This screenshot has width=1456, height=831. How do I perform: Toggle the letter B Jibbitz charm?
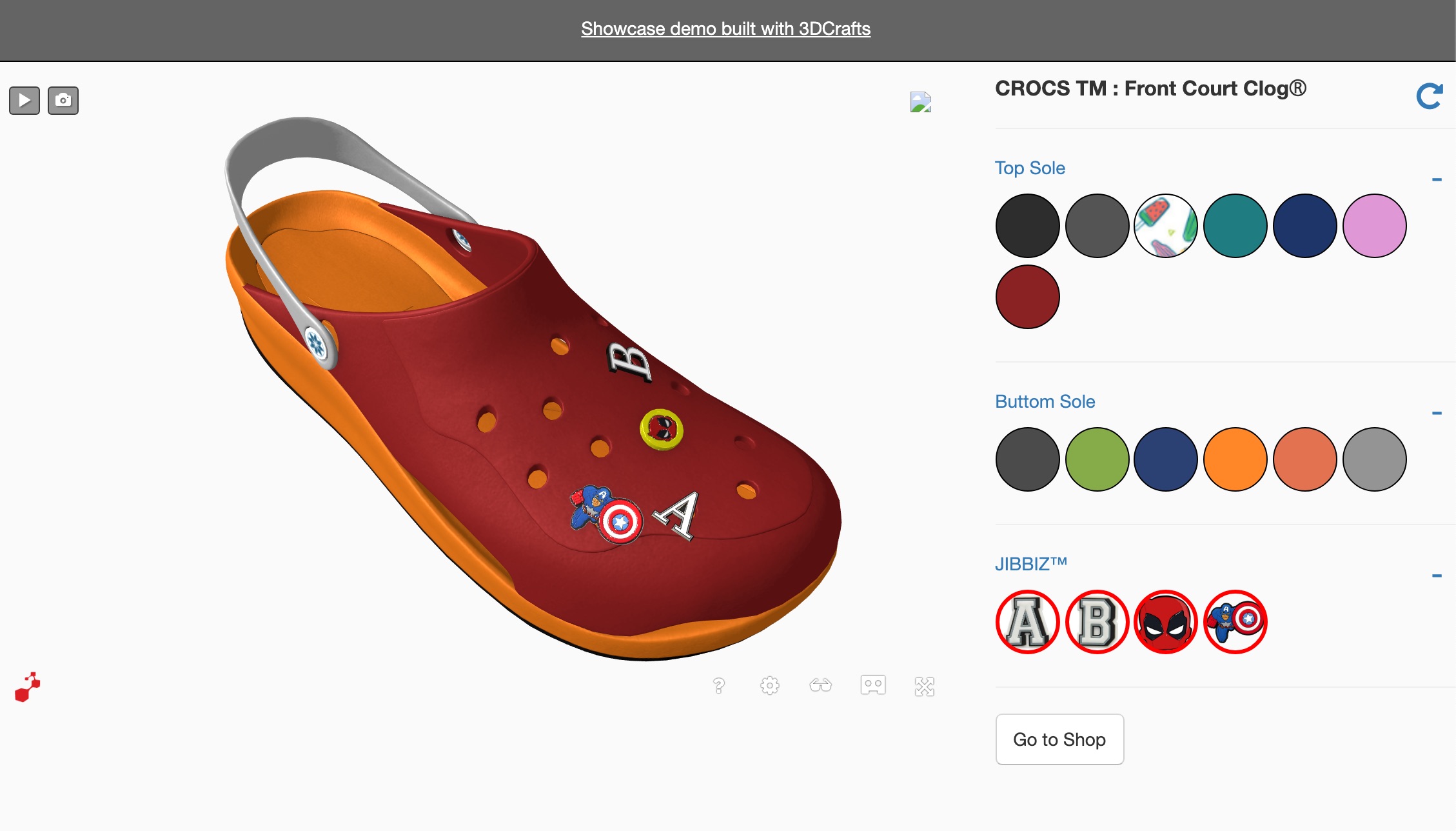[x=1097, y=622]
